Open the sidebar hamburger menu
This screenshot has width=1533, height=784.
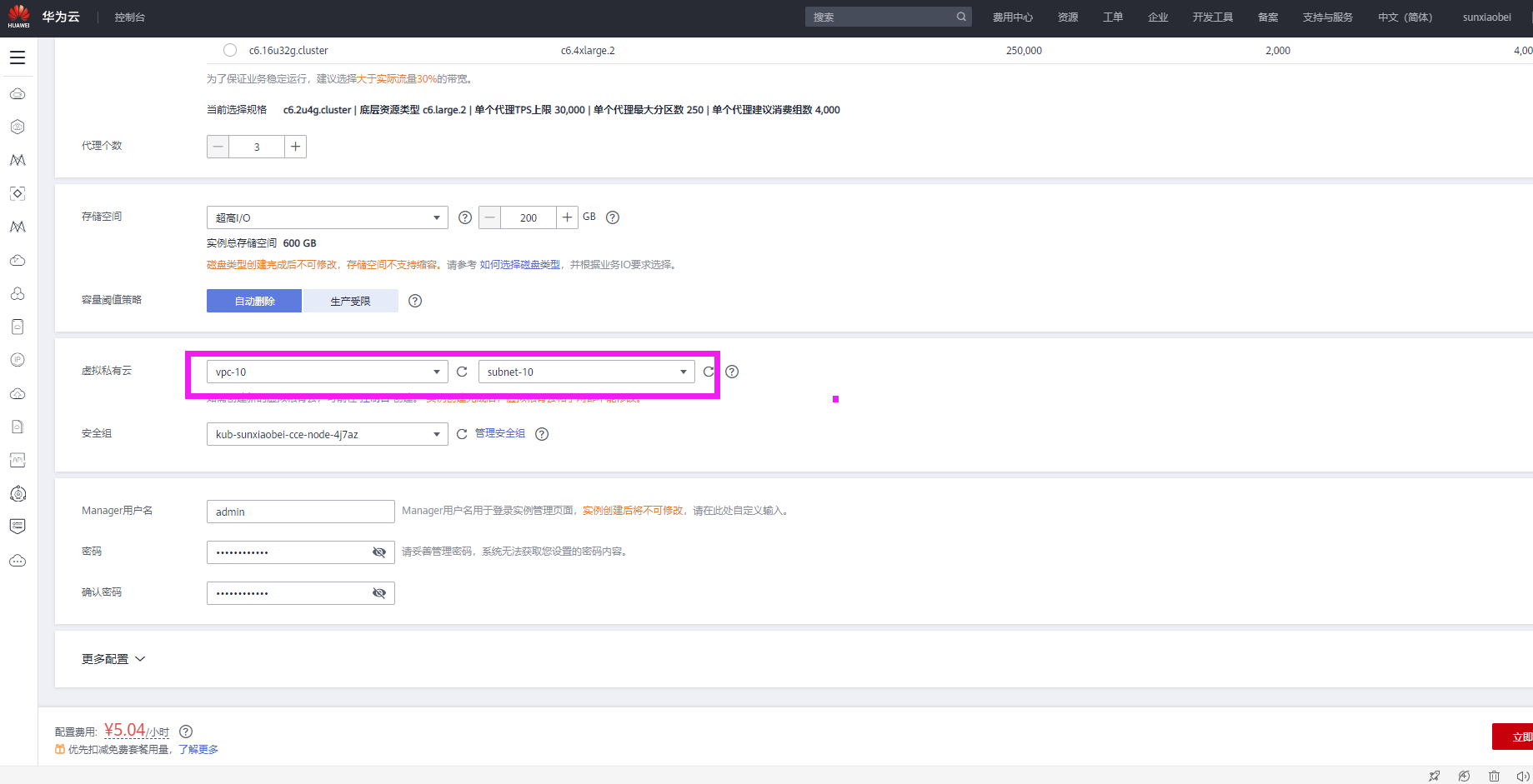coord(18,57)
